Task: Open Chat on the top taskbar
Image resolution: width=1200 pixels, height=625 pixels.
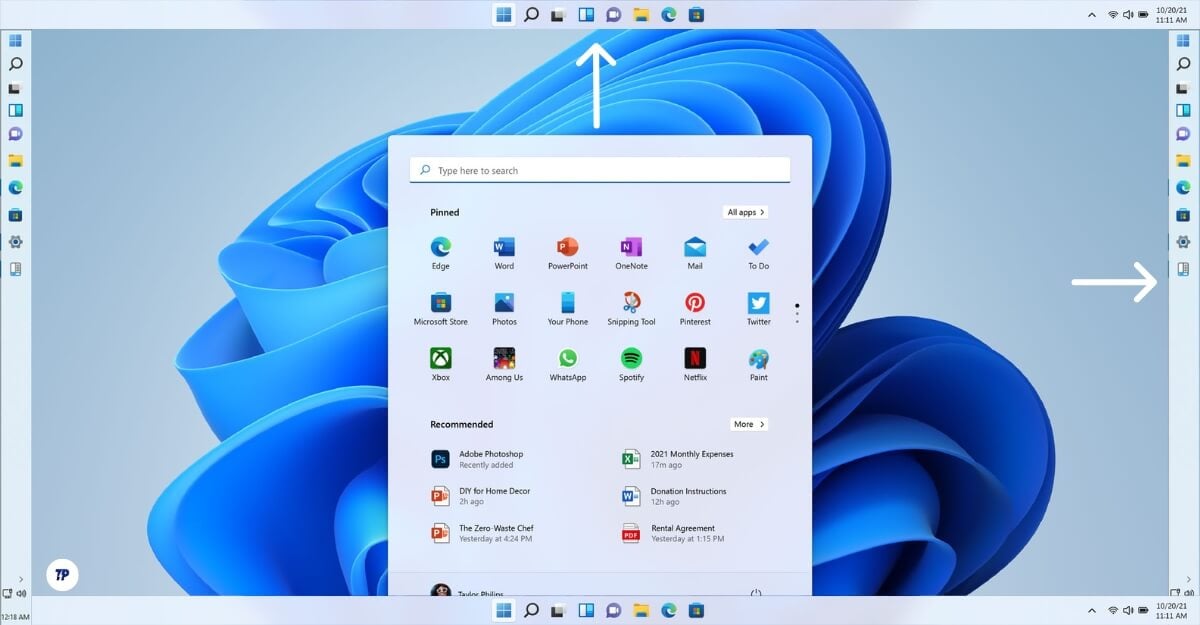Action: click(614, 14)
